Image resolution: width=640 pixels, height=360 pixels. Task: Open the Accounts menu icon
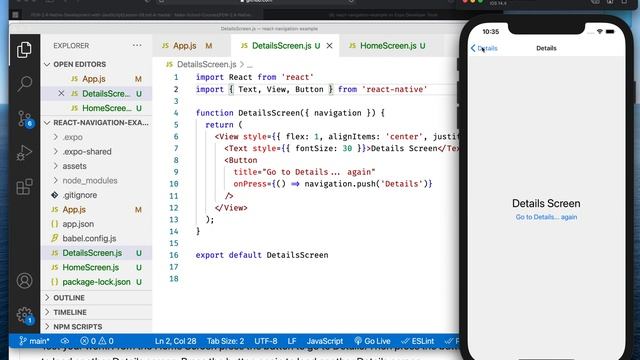click(24, 281)
